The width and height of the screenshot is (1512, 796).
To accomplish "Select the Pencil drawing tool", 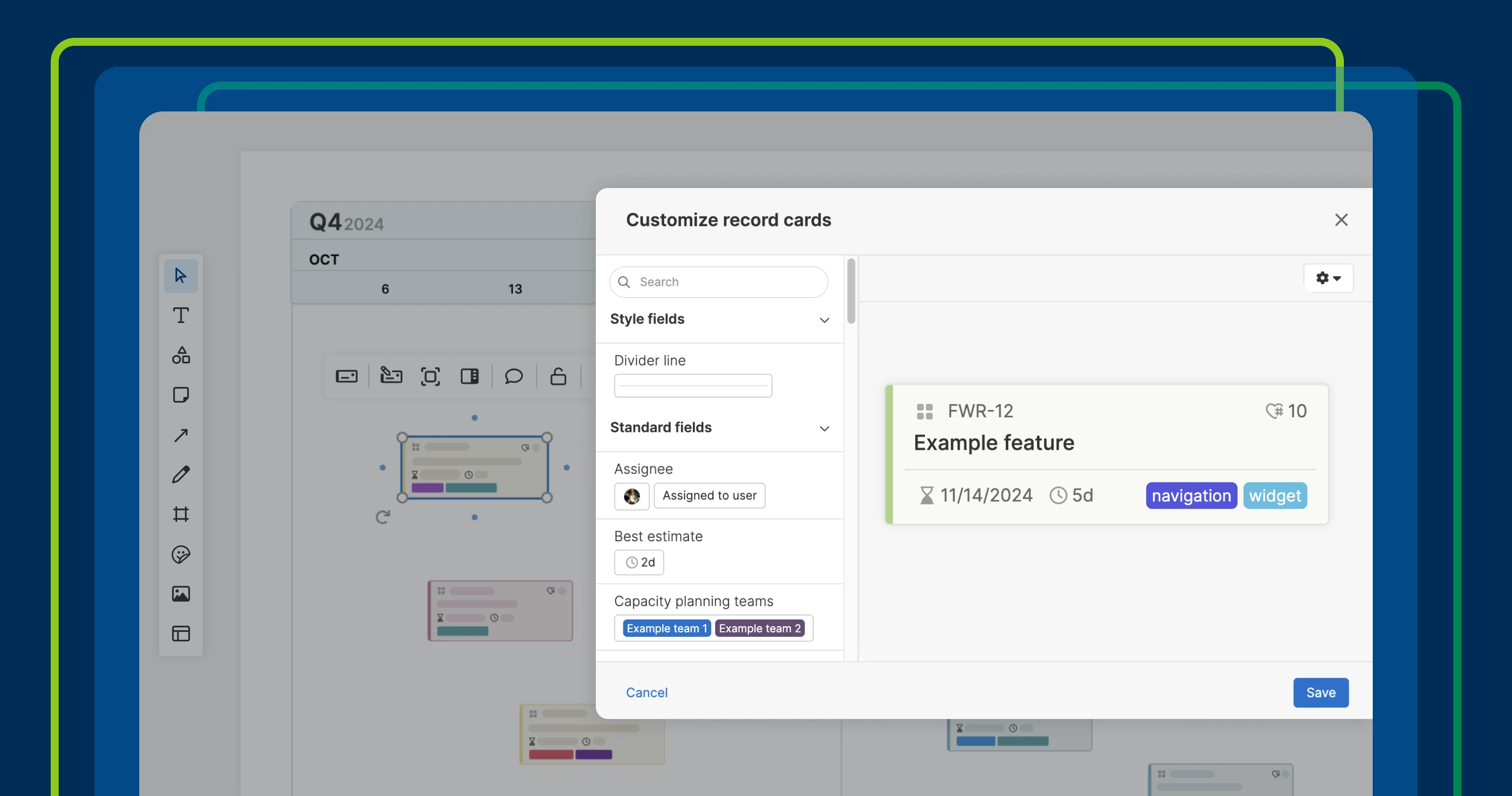I will pos(181,474).
